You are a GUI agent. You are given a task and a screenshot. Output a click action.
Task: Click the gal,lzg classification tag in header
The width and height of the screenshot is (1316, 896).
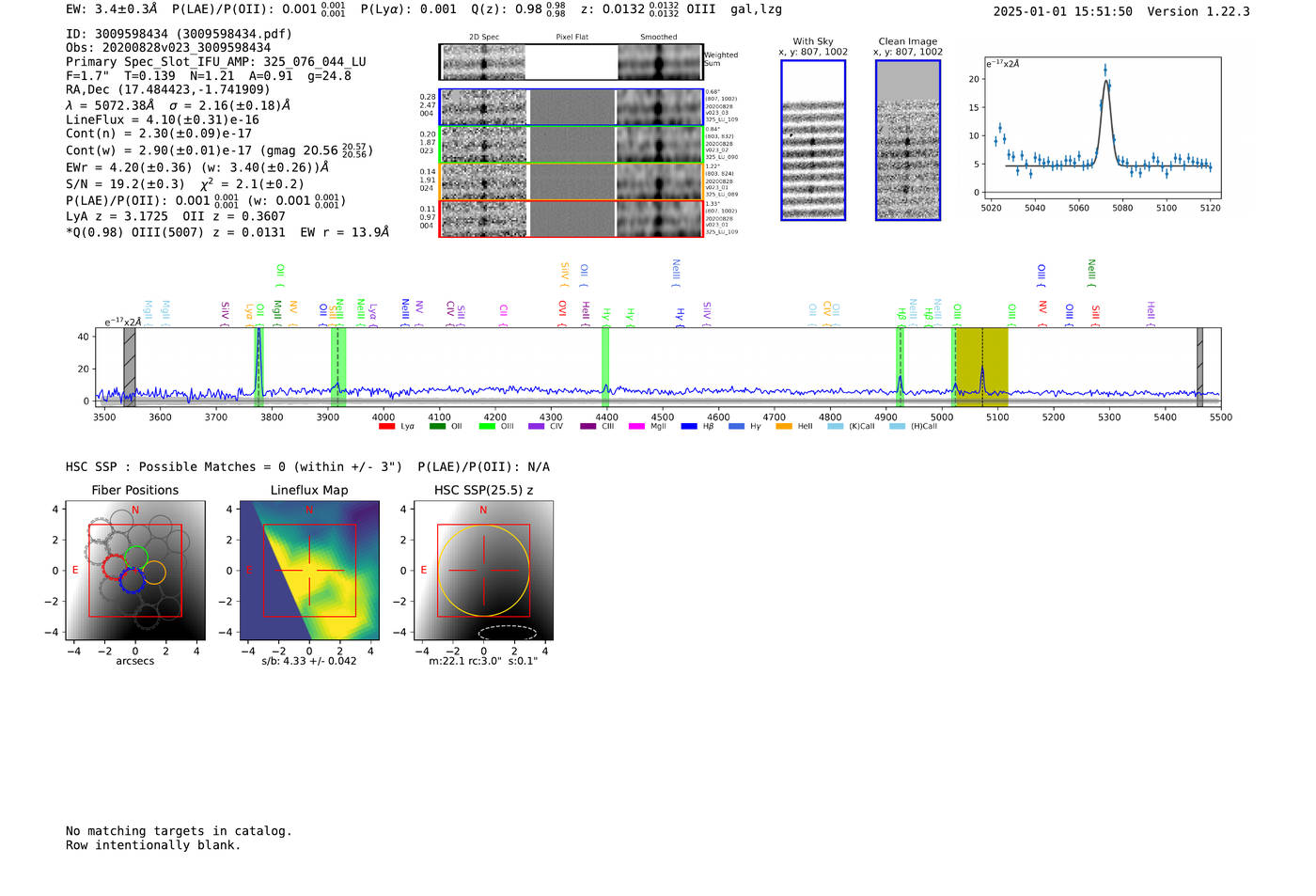pos(756,9)
